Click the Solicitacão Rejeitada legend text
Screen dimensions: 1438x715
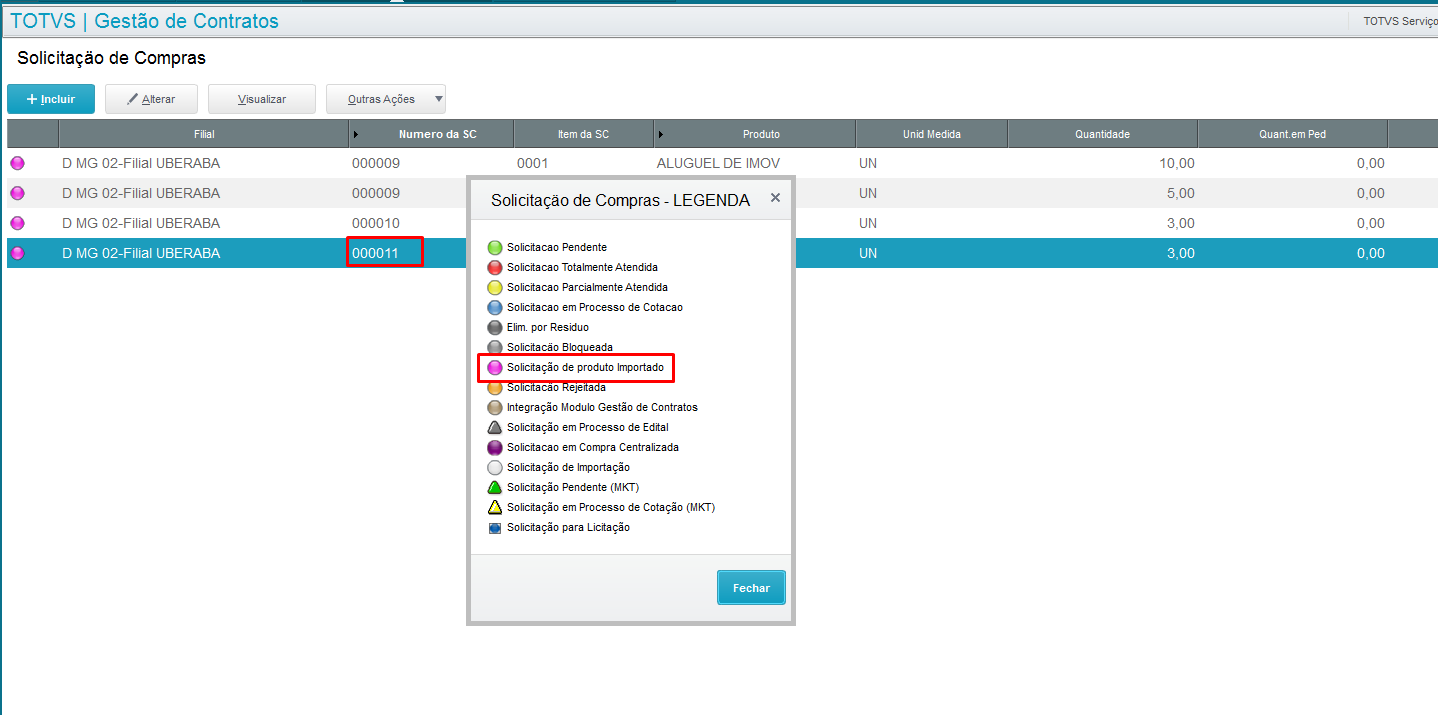[x=556, y=387]
